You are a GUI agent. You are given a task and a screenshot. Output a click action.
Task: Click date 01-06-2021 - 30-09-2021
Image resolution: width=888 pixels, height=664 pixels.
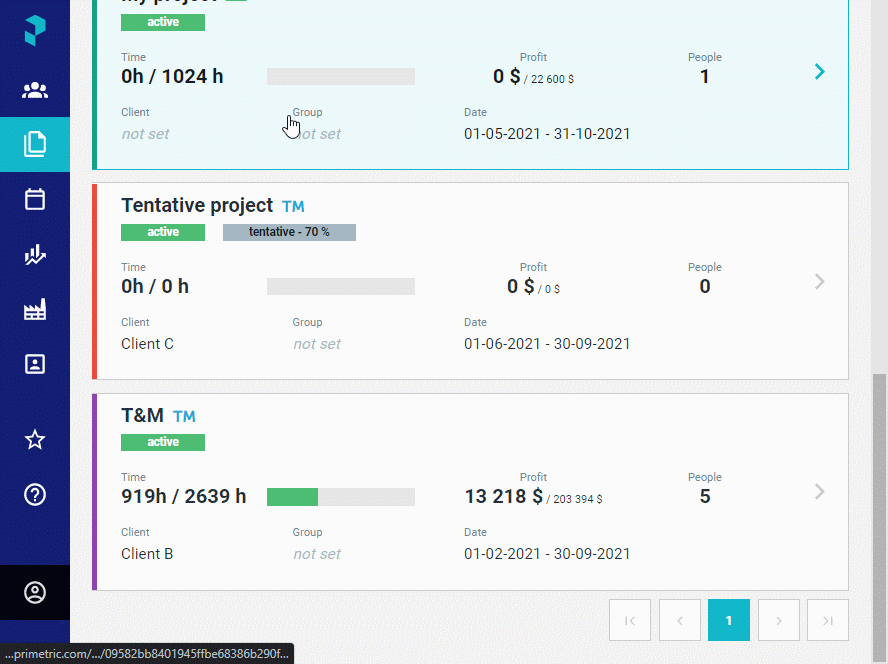pos(547,344)
